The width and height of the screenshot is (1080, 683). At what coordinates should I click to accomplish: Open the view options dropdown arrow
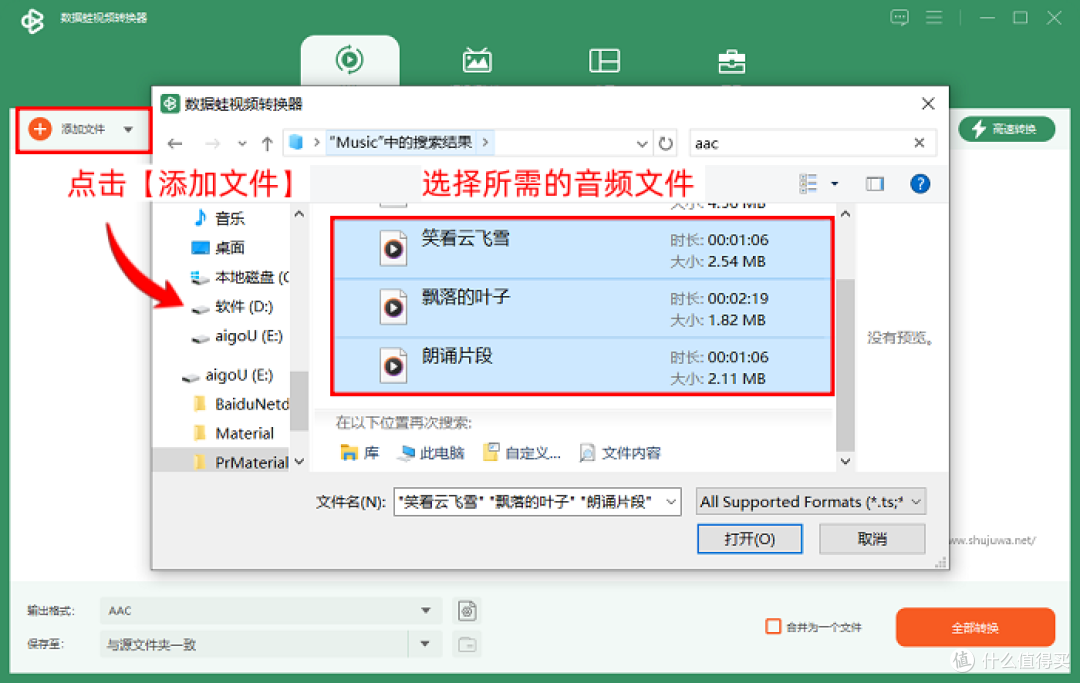tap(835, 184)
